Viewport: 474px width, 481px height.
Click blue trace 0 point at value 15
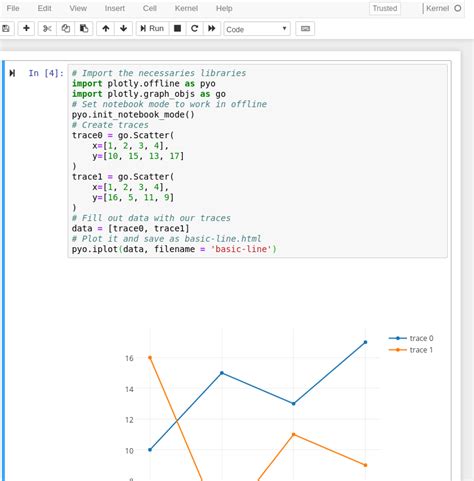coord(222,373)
